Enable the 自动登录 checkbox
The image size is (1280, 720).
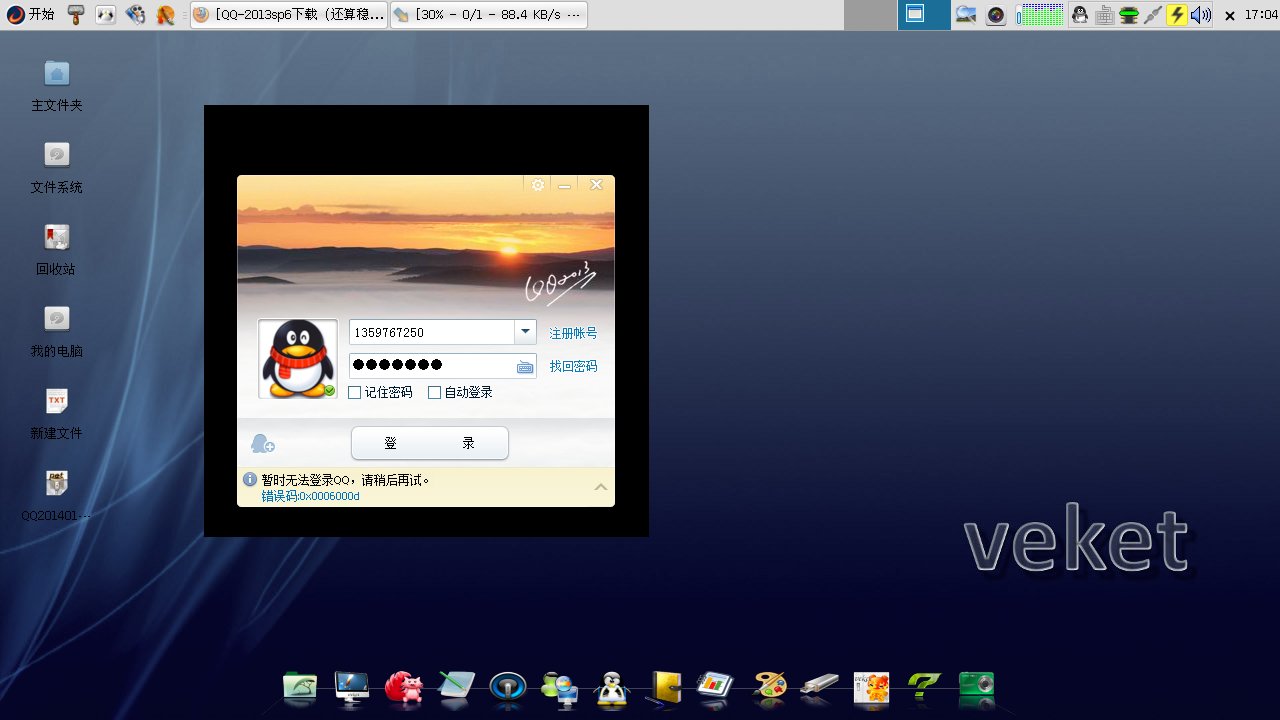[434, 393]
